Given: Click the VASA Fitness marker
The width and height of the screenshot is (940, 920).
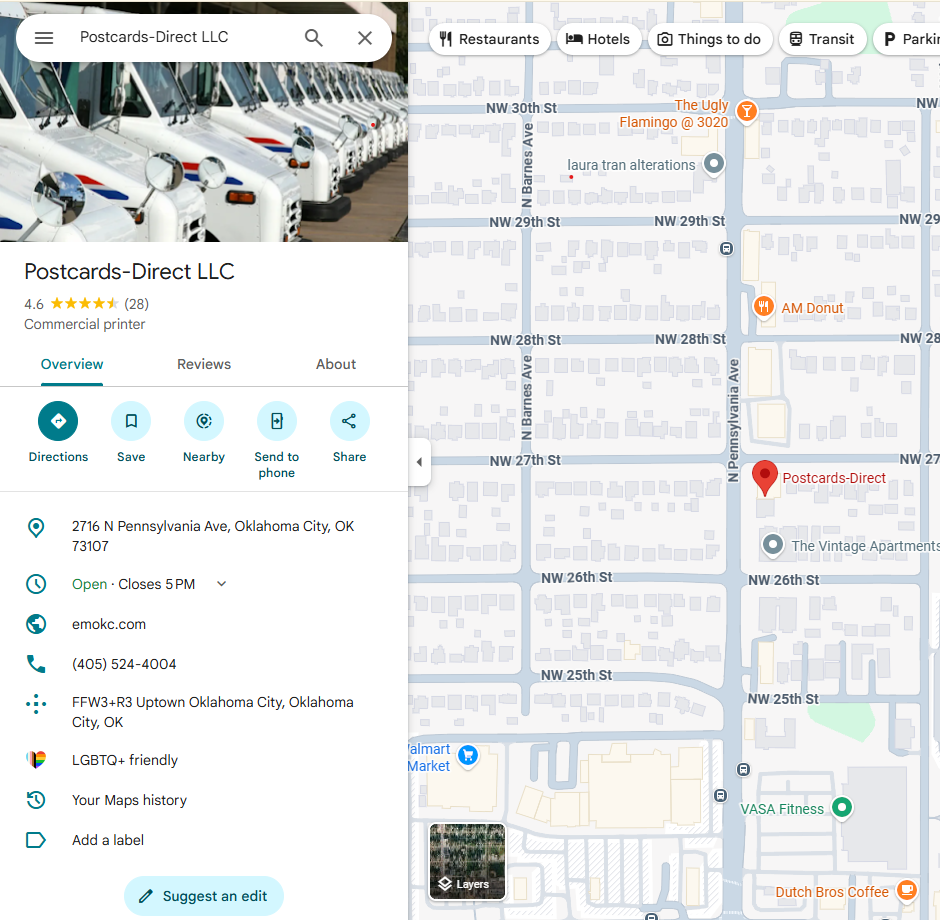Looking at the screenshot, I should point(842,807).
